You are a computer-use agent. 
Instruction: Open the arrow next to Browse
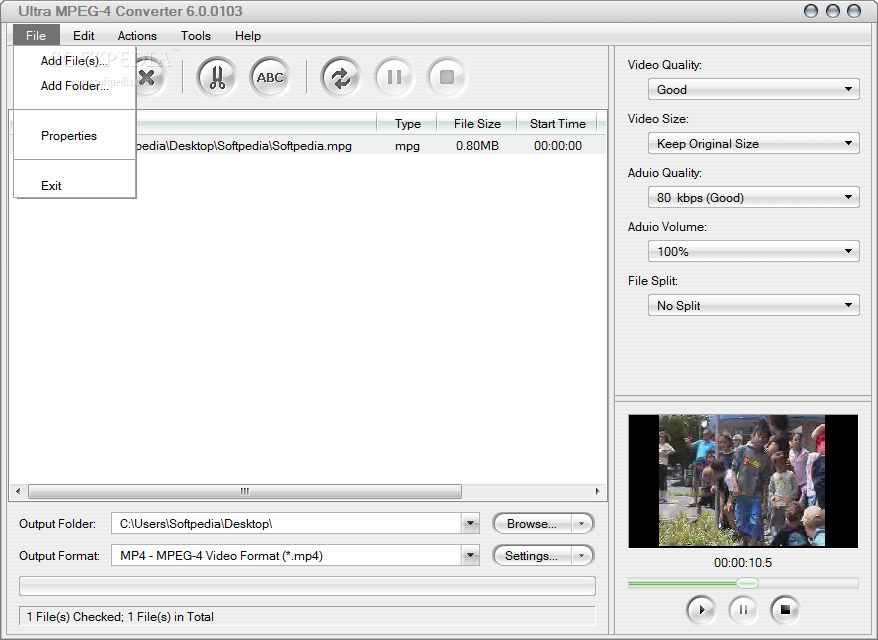[582, 524]
